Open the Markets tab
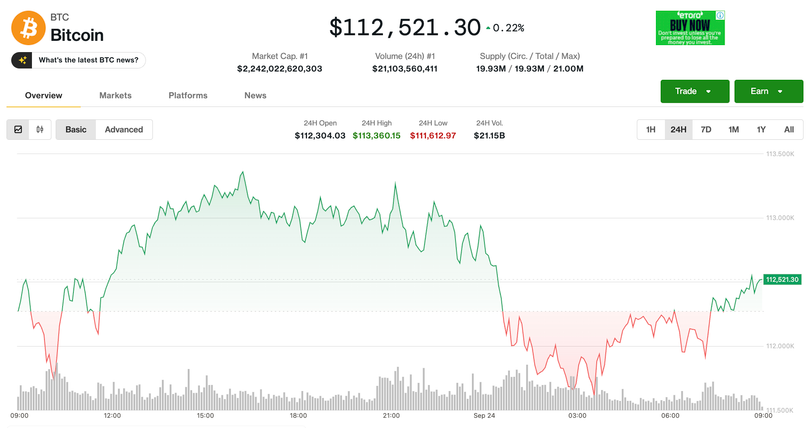 115,95
